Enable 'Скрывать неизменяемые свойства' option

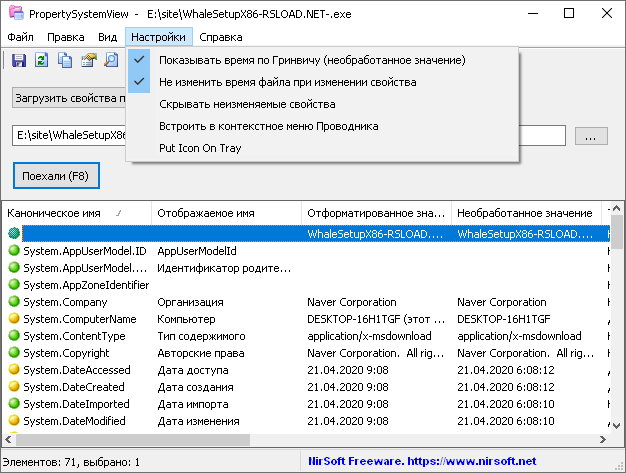point(322,104)
